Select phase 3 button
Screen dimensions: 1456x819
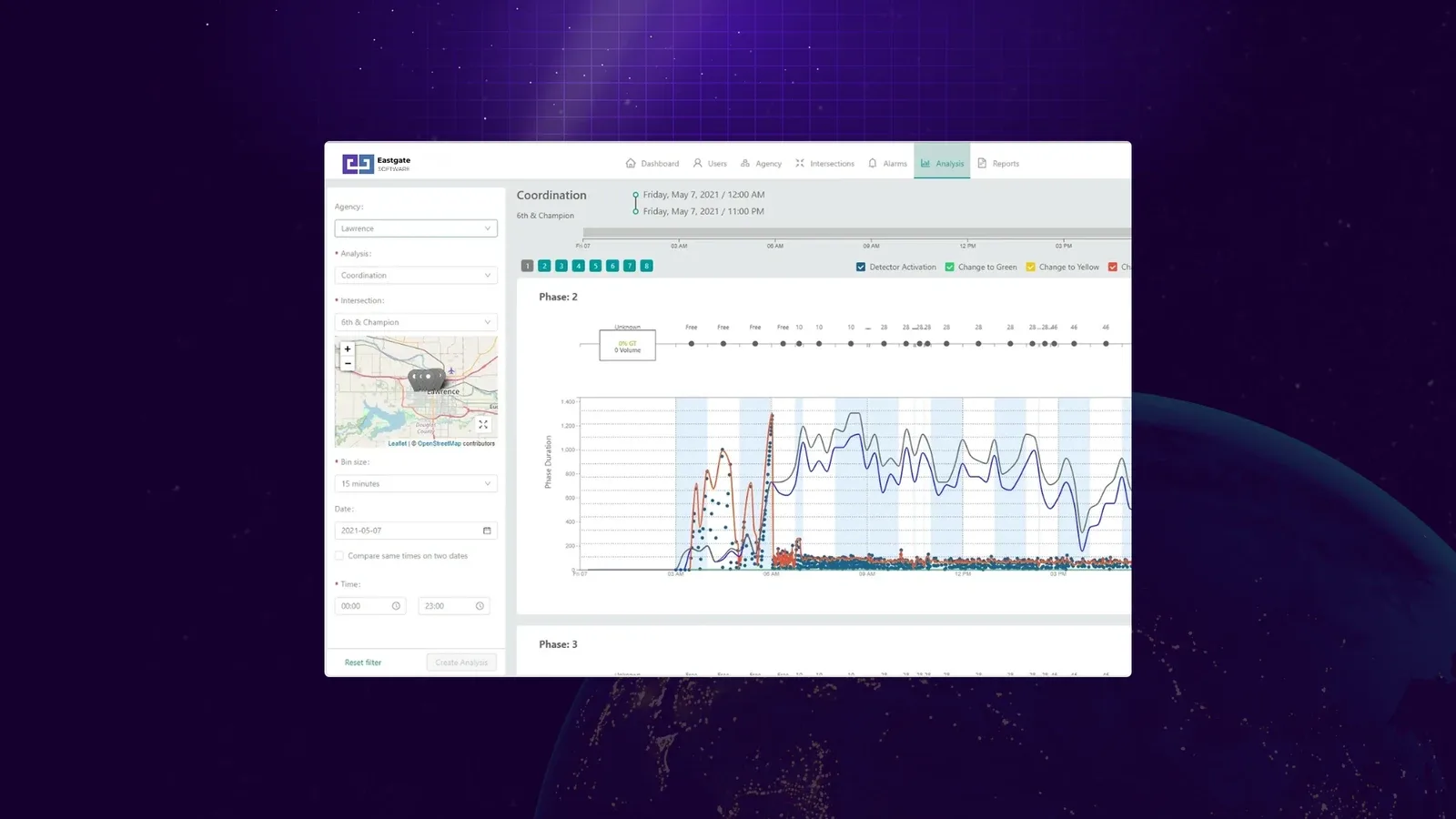pos(561,266)
